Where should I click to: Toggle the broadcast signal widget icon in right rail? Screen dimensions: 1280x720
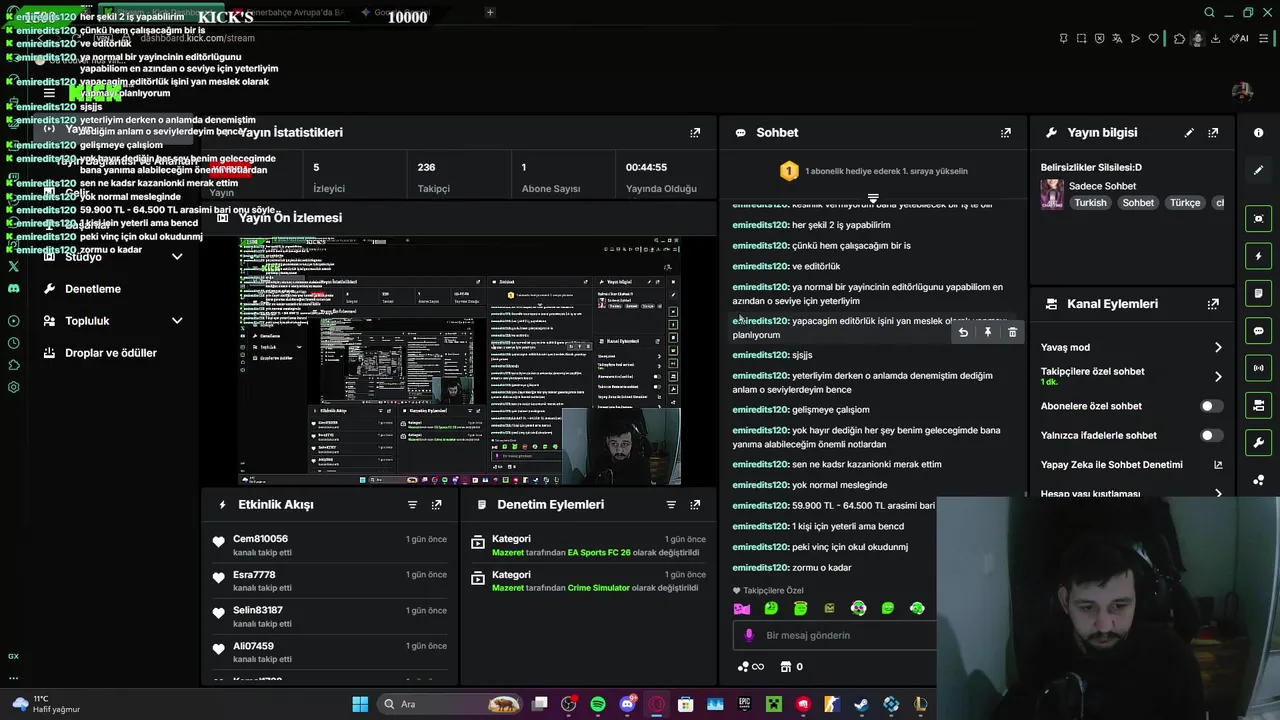click(x=1258, y=368)
